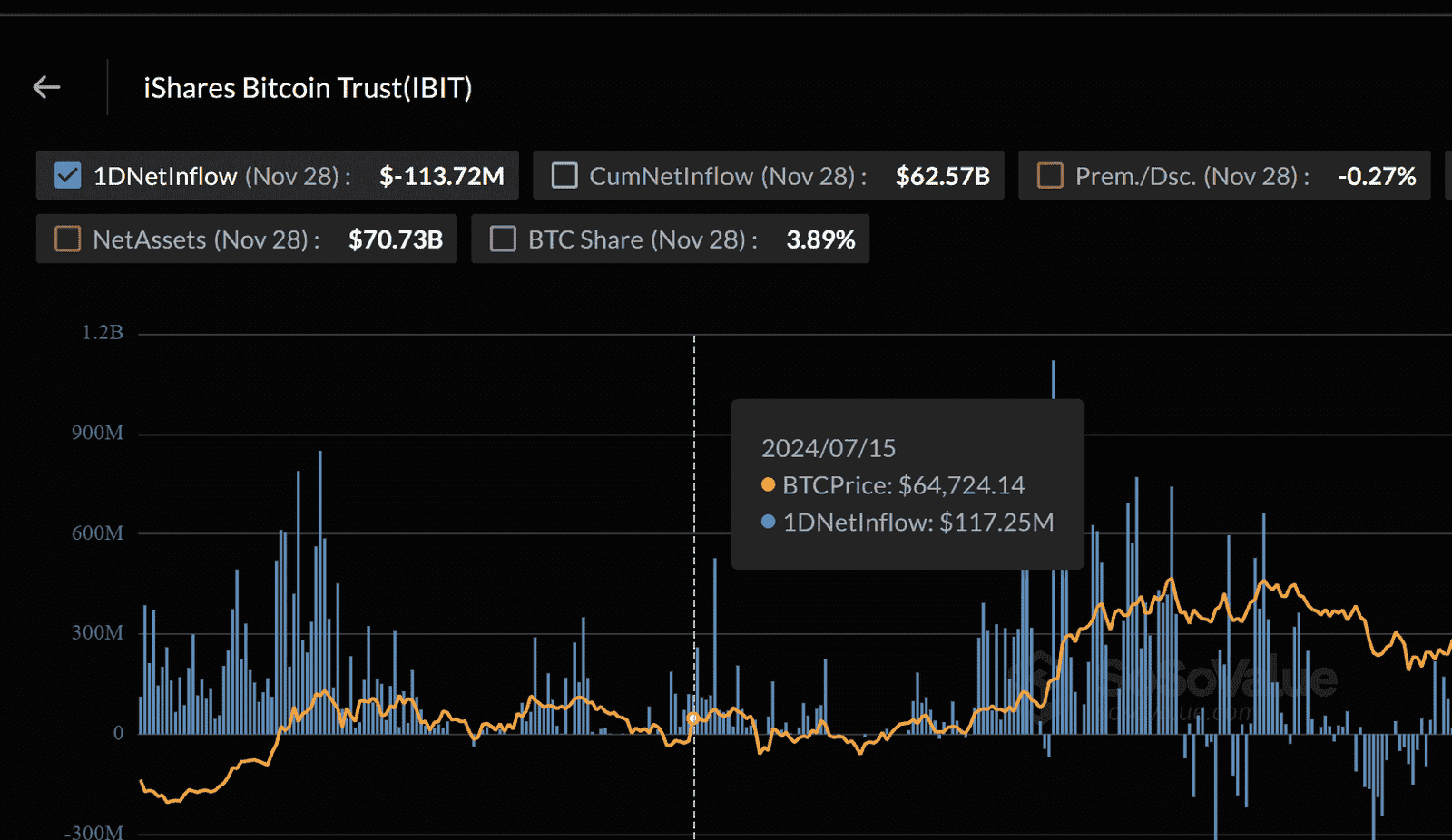Click the $70.73B NetAssets value
The height and width of the screenshot is (840, 1452).
click(396, 239)
